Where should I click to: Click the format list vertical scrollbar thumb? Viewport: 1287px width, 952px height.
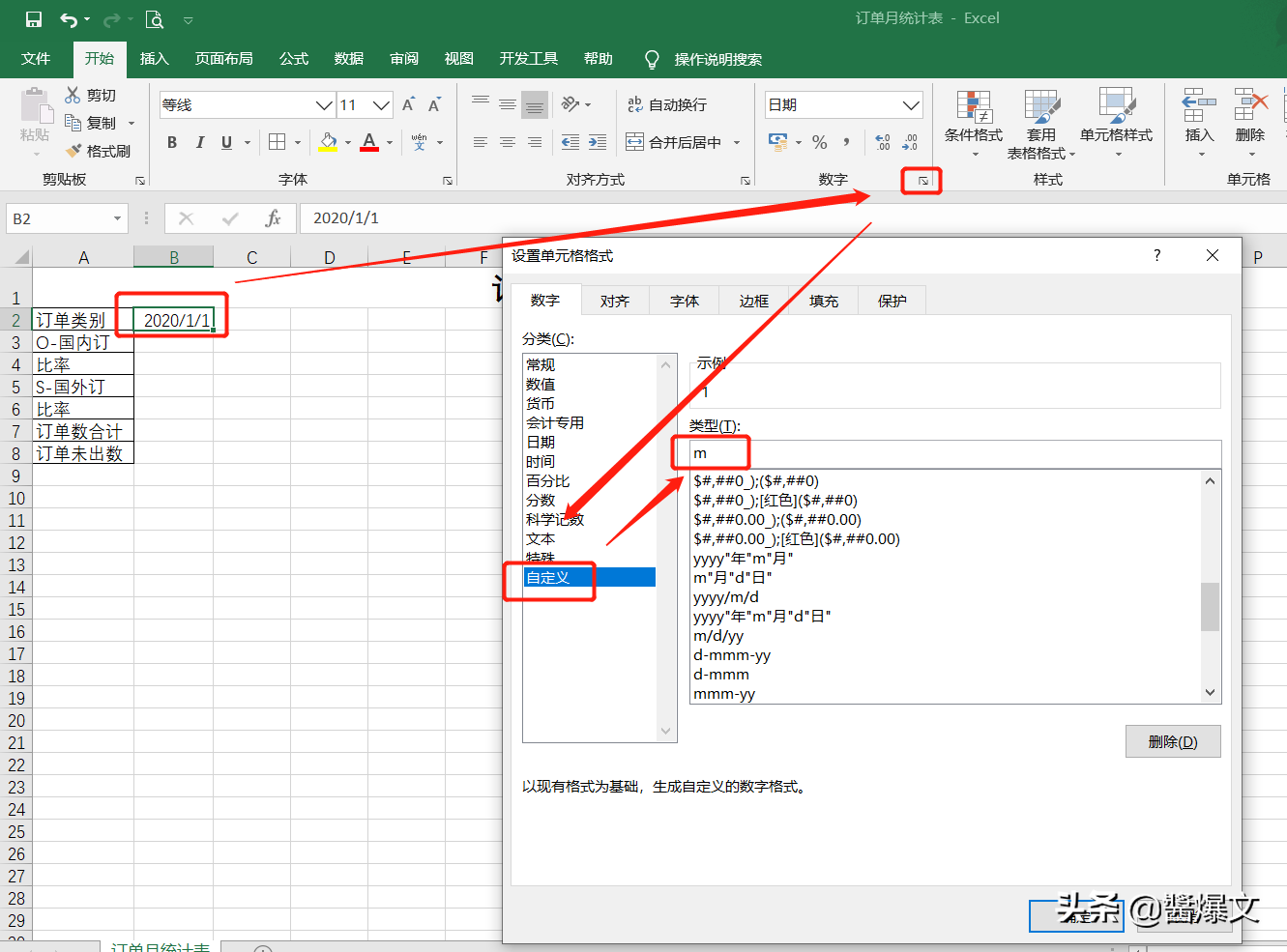click(x=1210, y=606)
